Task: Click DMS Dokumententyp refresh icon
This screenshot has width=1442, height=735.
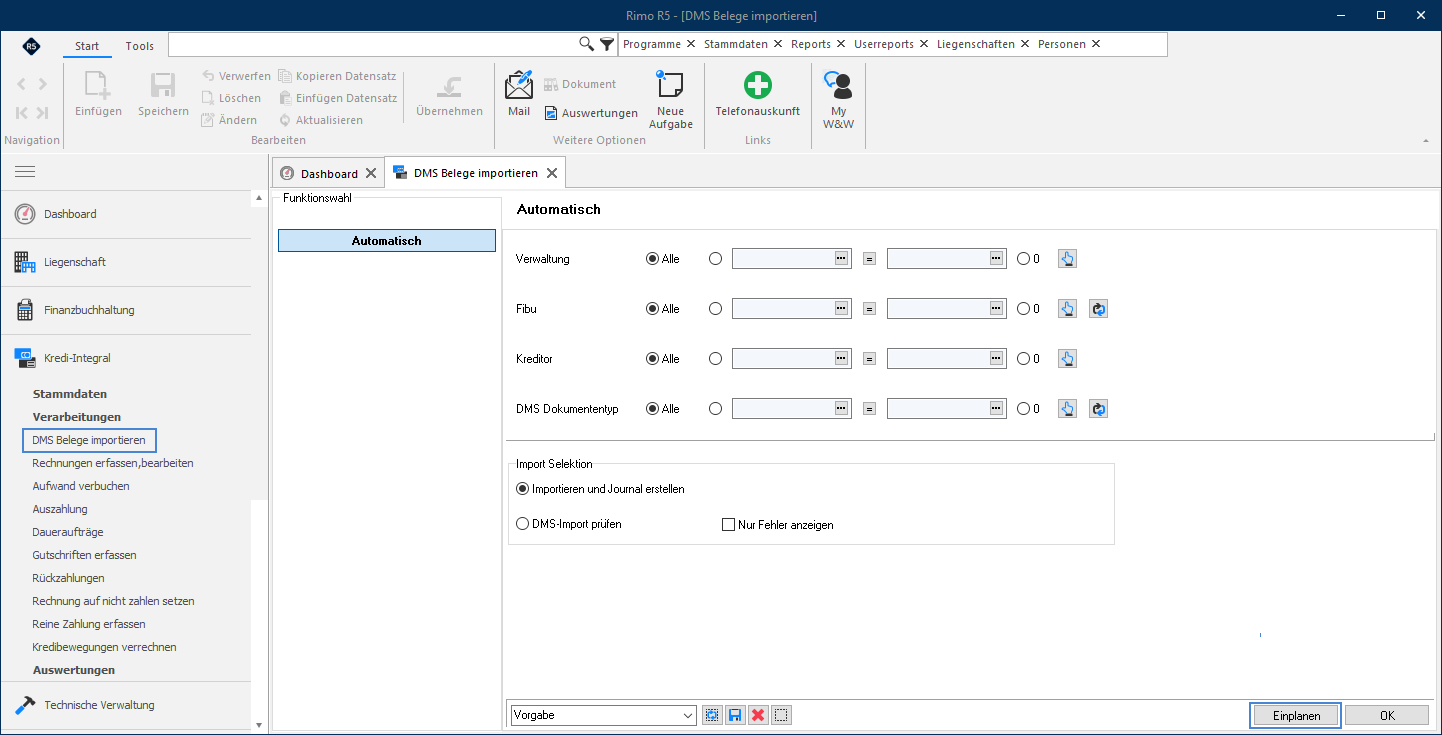Action: pyautogui.click(x=1098, y=409)
